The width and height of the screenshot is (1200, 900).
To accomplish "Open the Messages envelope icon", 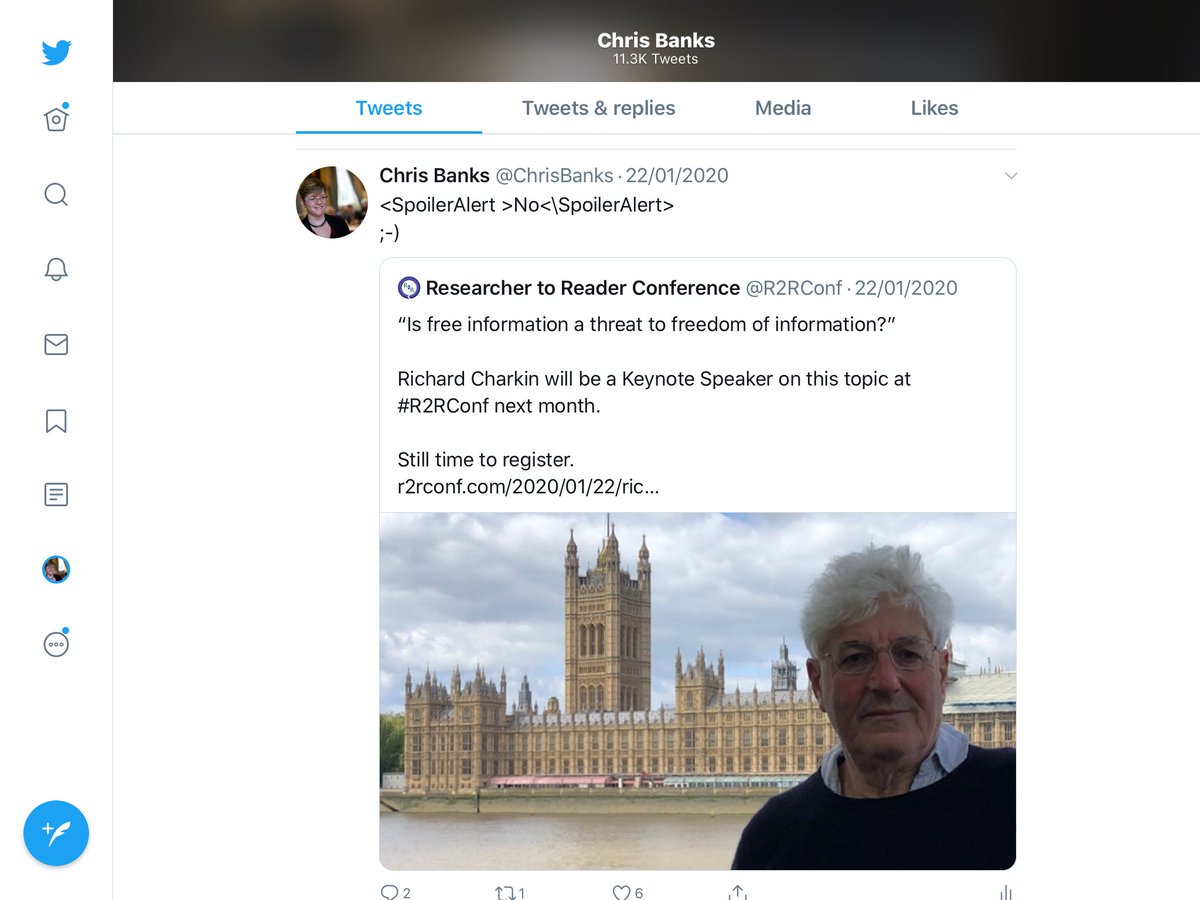I will click(x=56, y=345).
